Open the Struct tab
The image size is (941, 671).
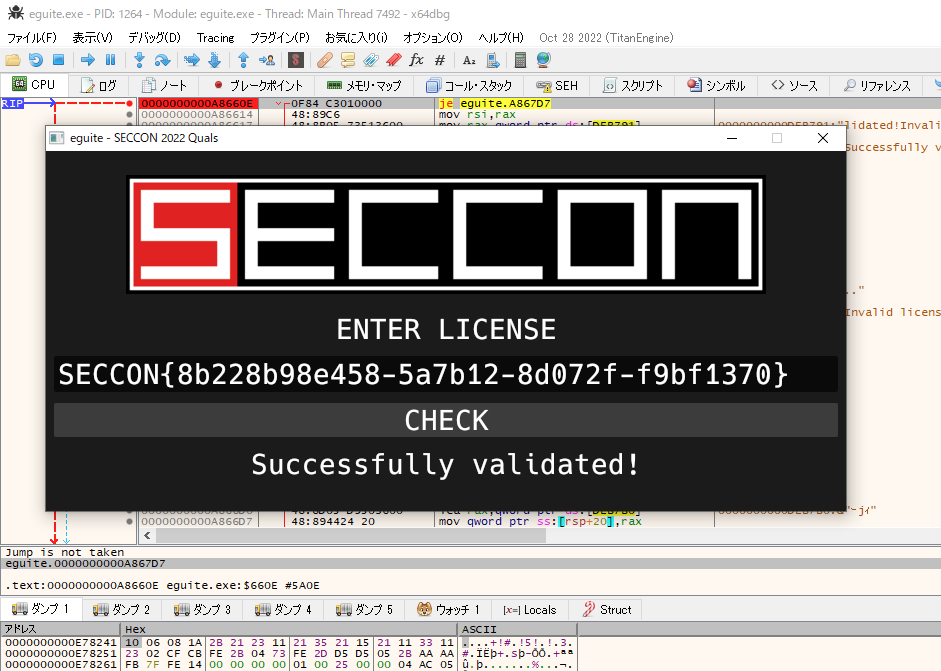point(606,609)
